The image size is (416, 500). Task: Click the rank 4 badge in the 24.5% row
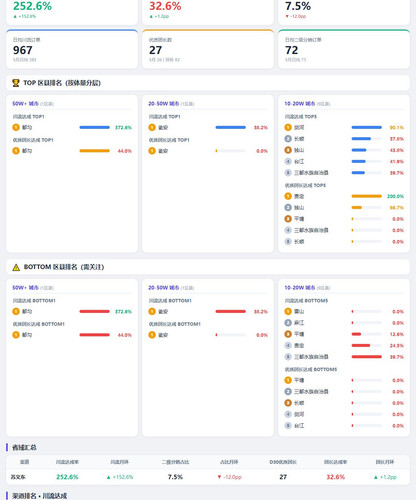[x=288, y=345]
